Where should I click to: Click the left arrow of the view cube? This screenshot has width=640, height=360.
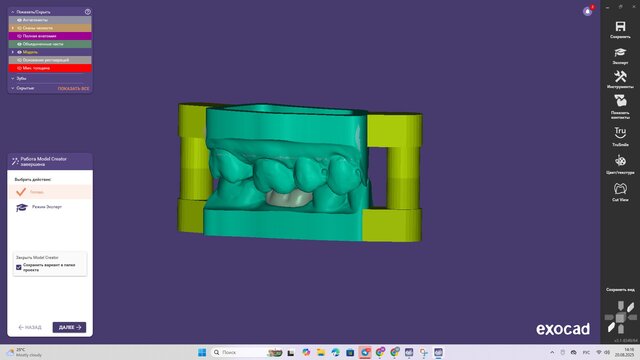(609, 317)
